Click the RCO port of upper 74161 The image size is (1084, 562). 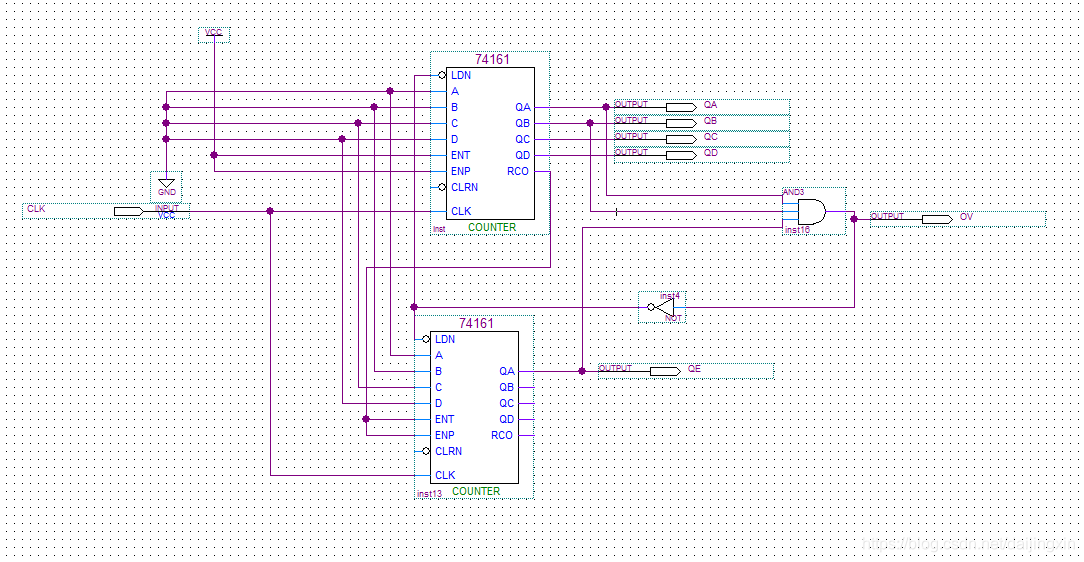pos(518,171)
